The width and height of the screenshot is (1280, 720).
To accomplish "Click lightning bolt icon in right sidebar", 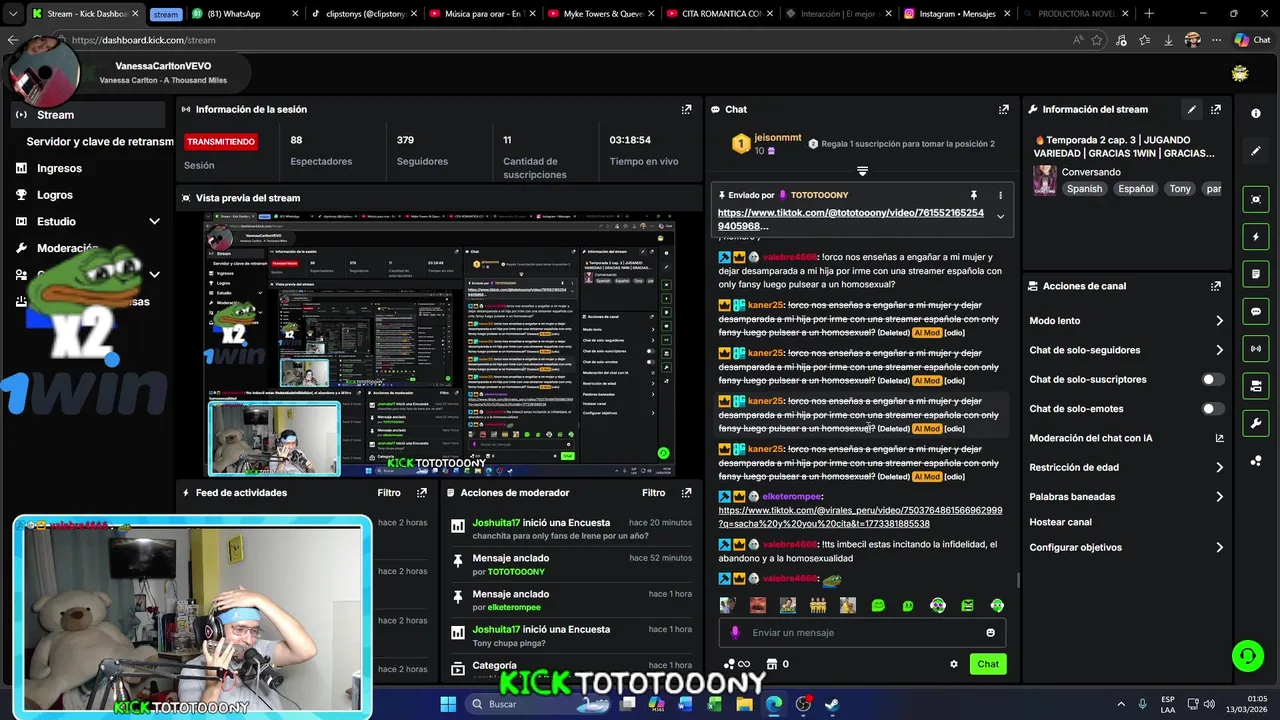I will (x=1256, y=237).
